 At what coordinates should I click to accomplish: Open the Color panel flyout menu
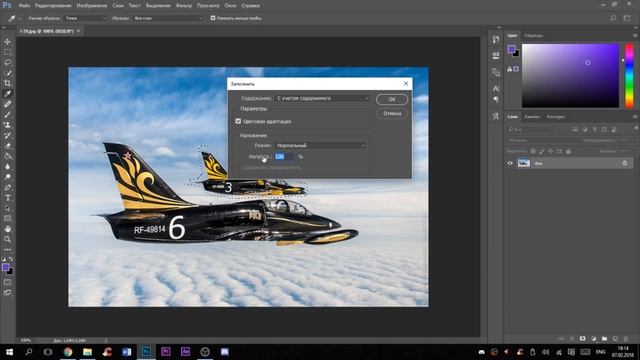(635, 36)
